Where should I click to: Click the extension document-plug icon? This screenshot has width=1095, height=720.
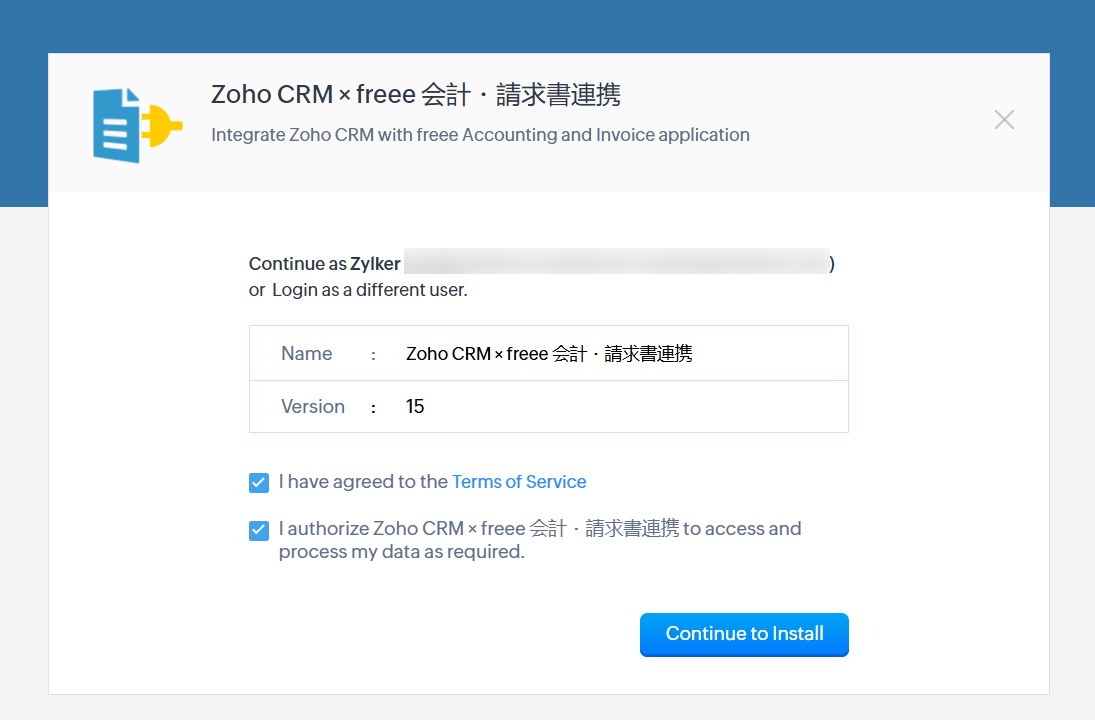(x=137, y=124)
